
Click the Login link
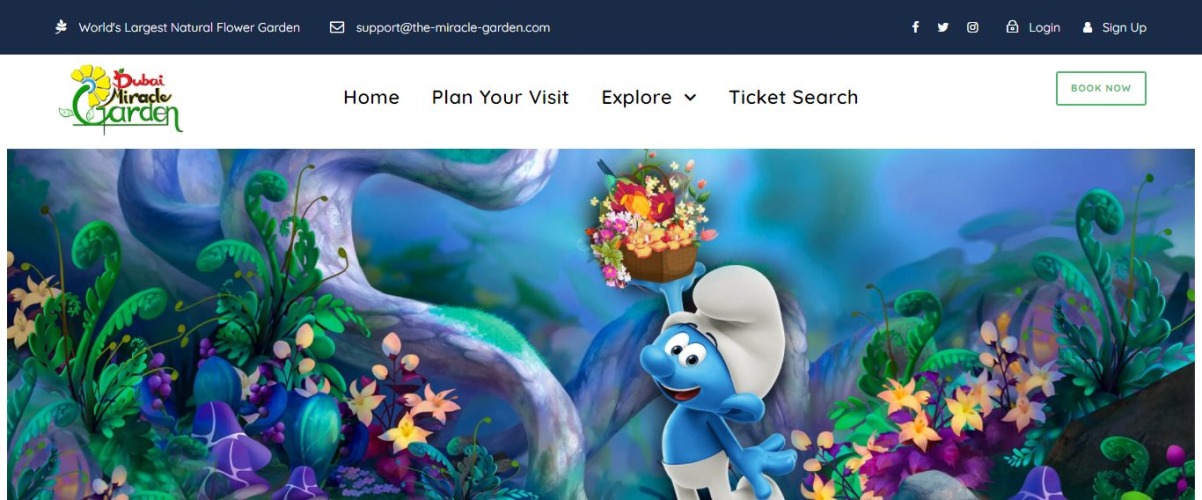pos(1044,28)
